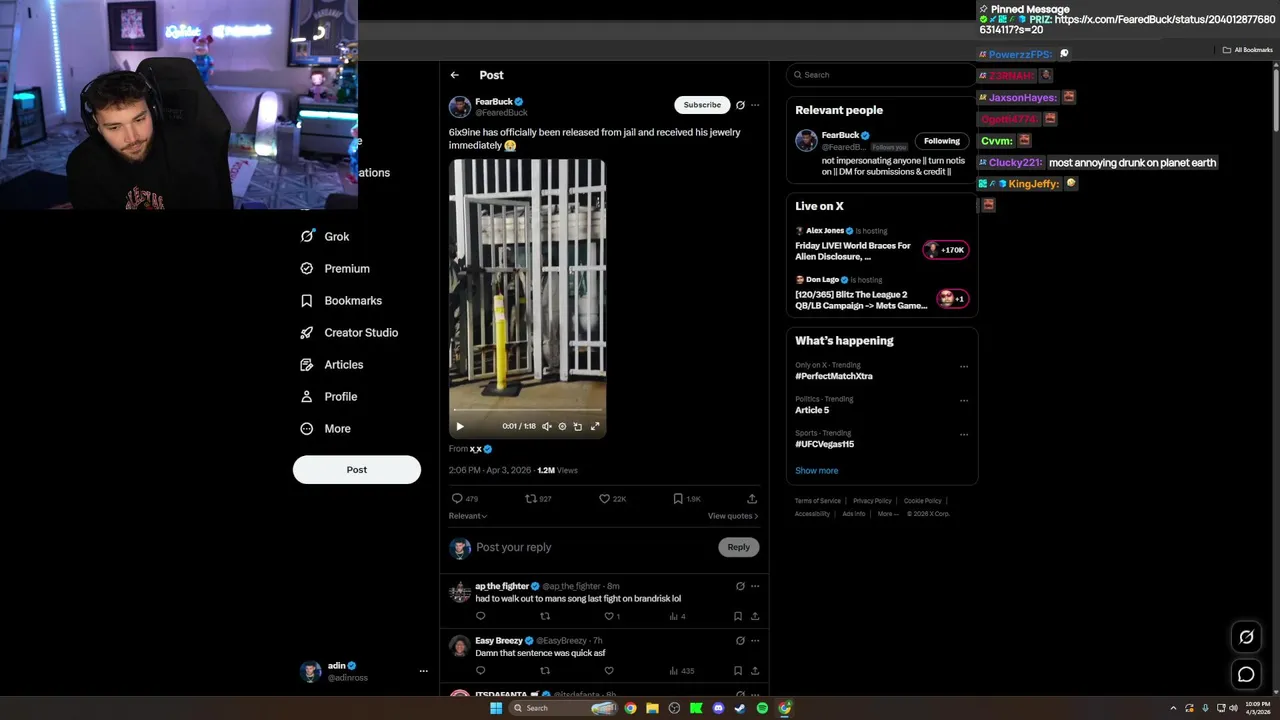This screenshot has width=1280, height=720.
Task: Repost ap_the_fighter's comment
Action: click(545, 616)
